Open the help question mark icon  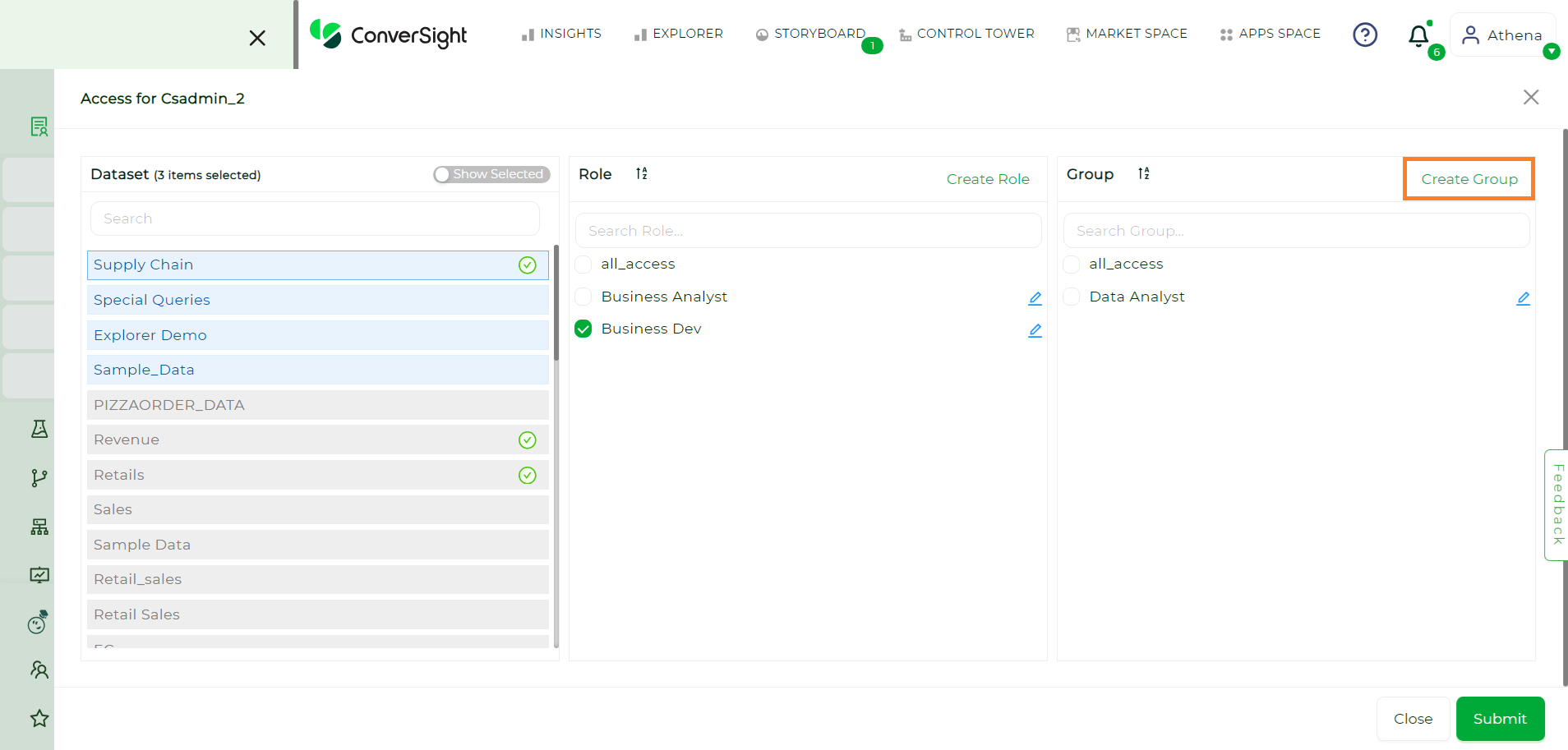pyautogui.click(x=1365, y=35)
